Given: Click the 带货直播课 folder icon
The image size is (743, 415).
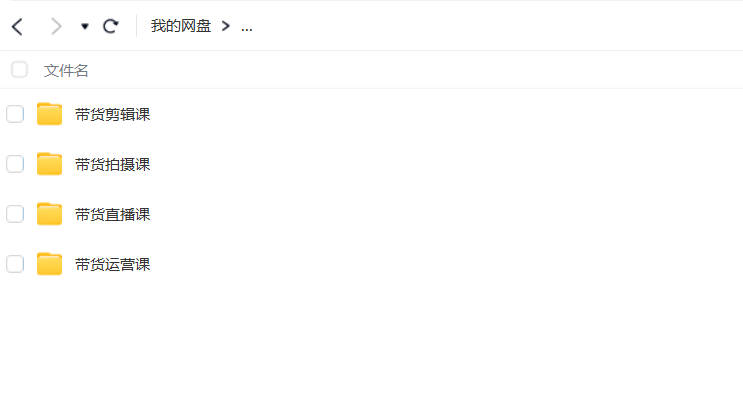Looking at the screenshot, I should pyautogui.click(x=49, y=214).
